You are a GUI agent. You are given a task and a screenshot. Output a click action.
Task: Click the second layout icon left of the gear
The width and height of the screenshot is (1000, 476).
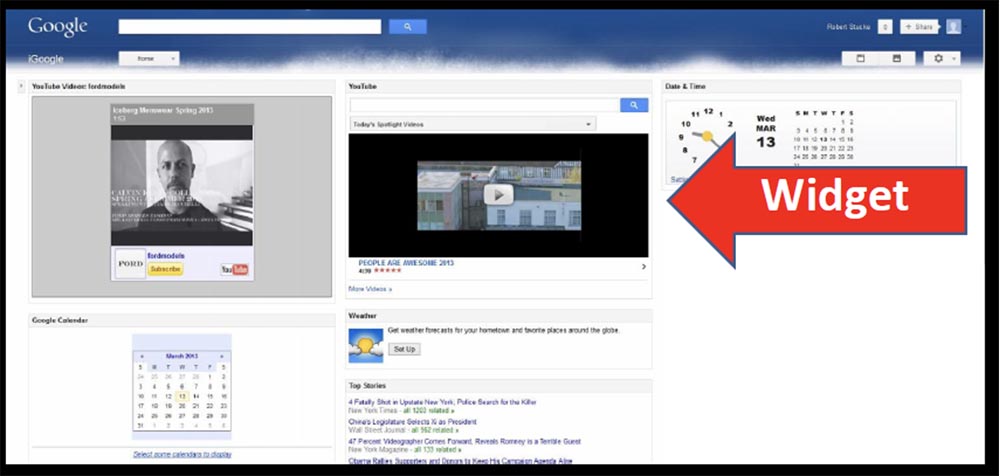point(897,58)
